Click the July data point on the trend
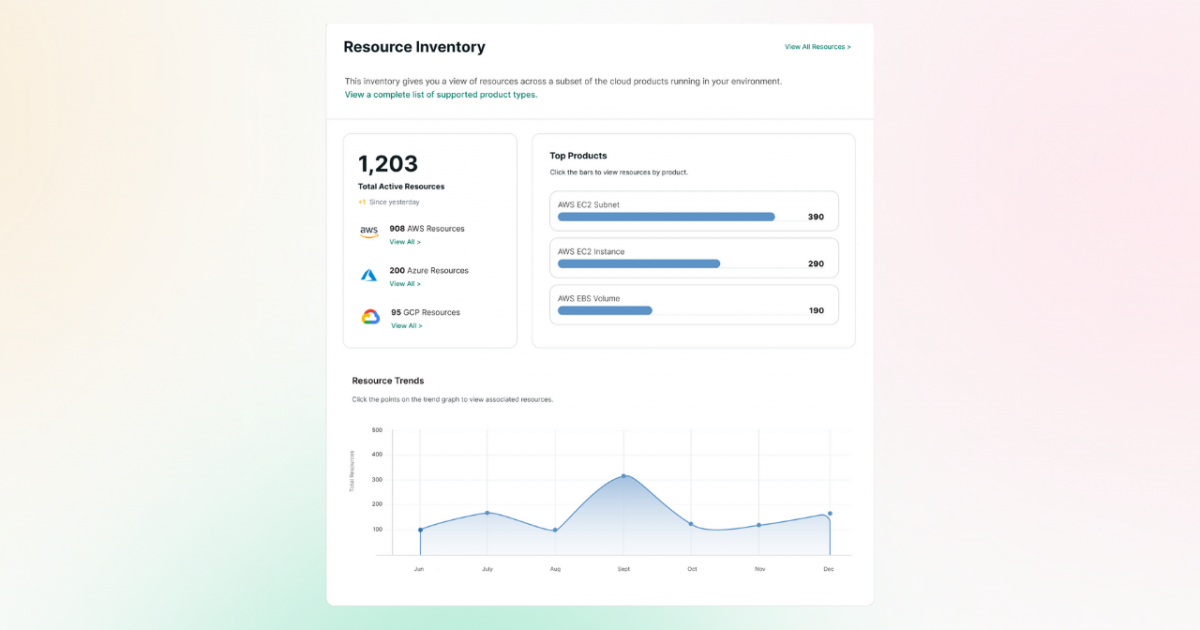 tap(487, 512)
